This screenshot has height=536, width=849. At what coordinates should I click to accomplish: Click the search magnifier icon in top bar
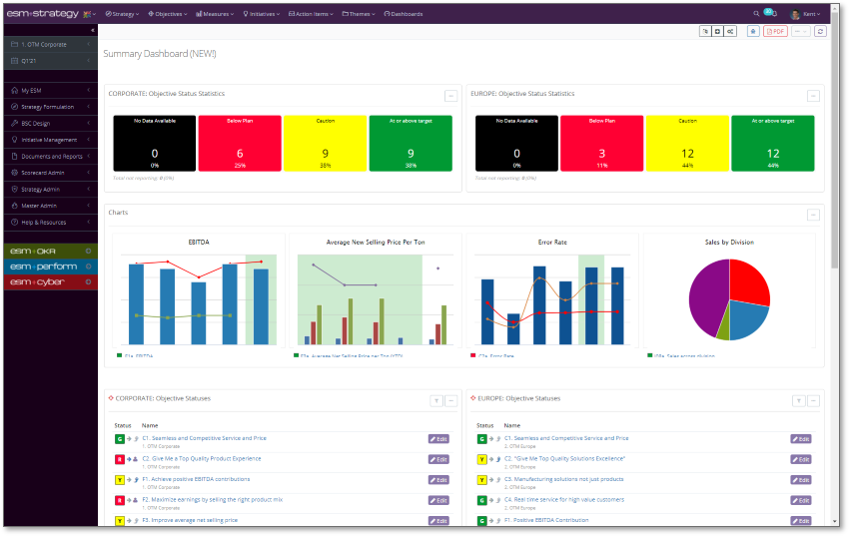tap(756, 14)
